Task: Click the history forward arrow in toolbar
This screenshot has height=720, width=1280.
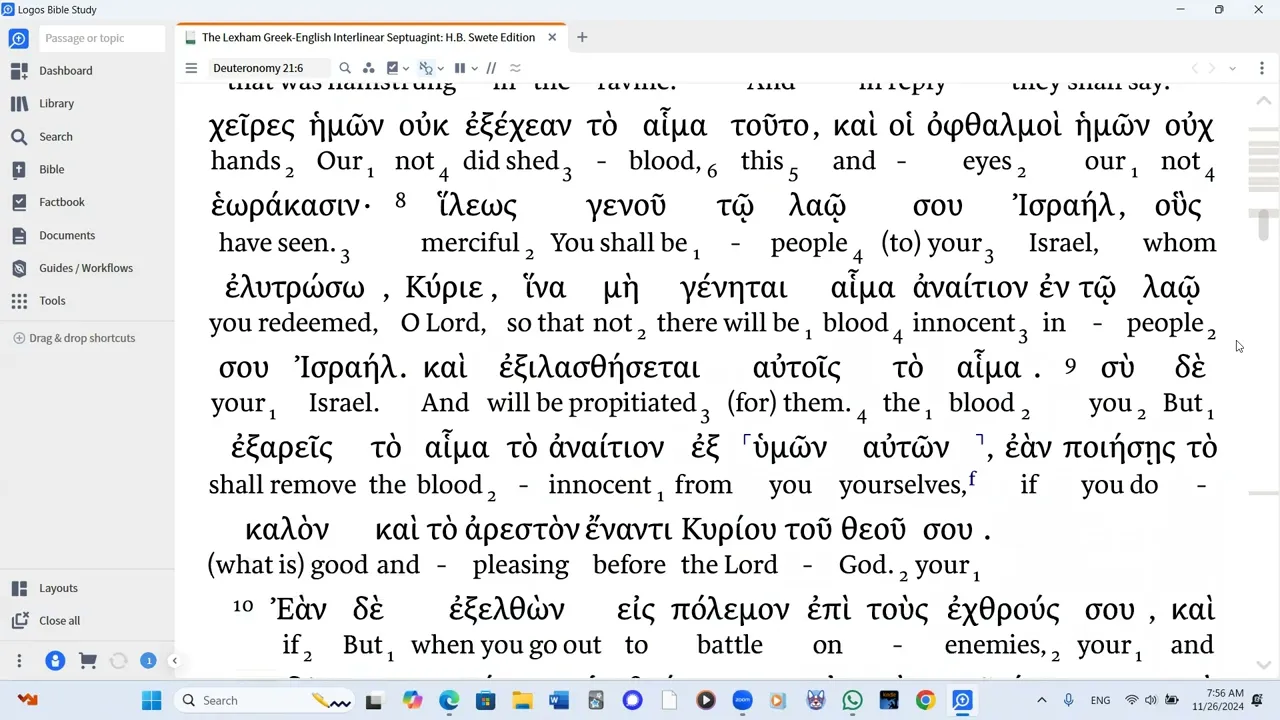Action: [x=1212, y=68]
